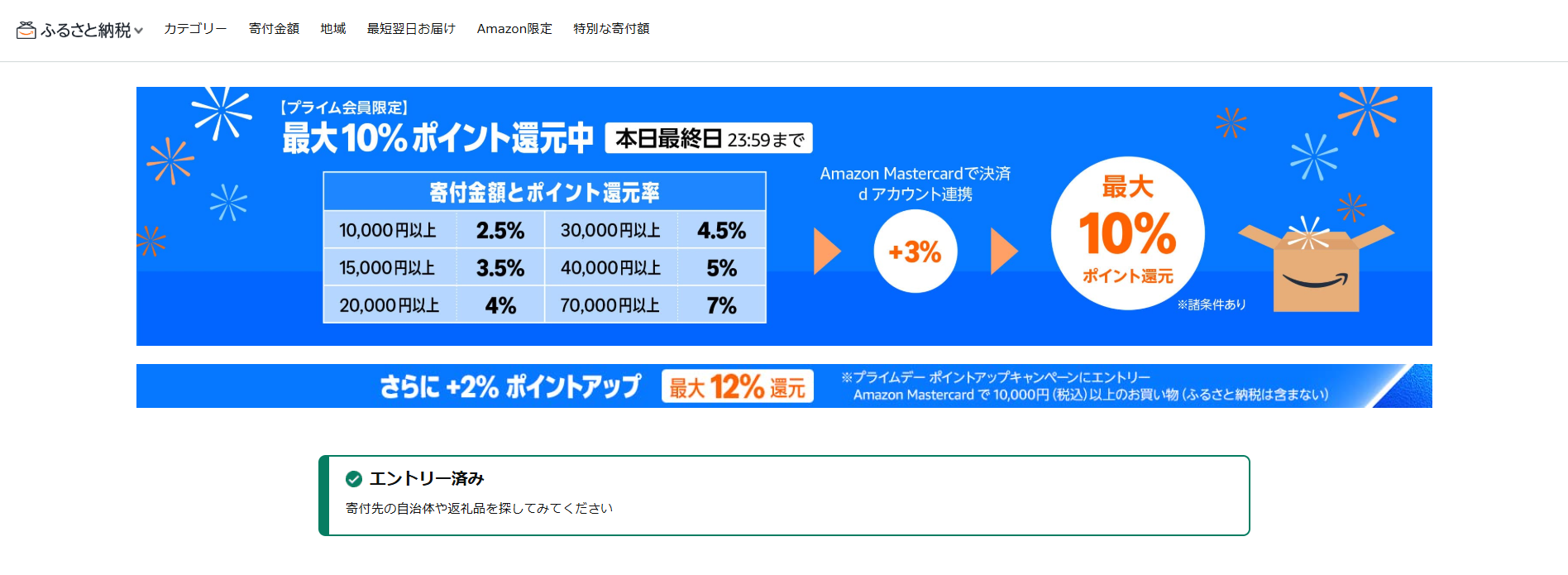Screen dimensions: 1568x575
Task: Expand the ふるさと納税 dropdown chevron
Action: (139, 31)
